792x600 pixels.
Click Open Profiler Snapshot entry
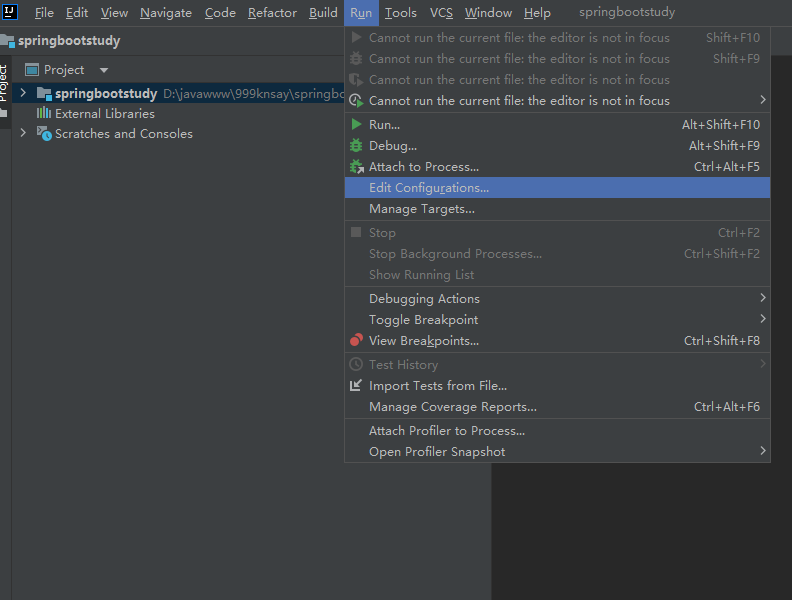point(436,452)
